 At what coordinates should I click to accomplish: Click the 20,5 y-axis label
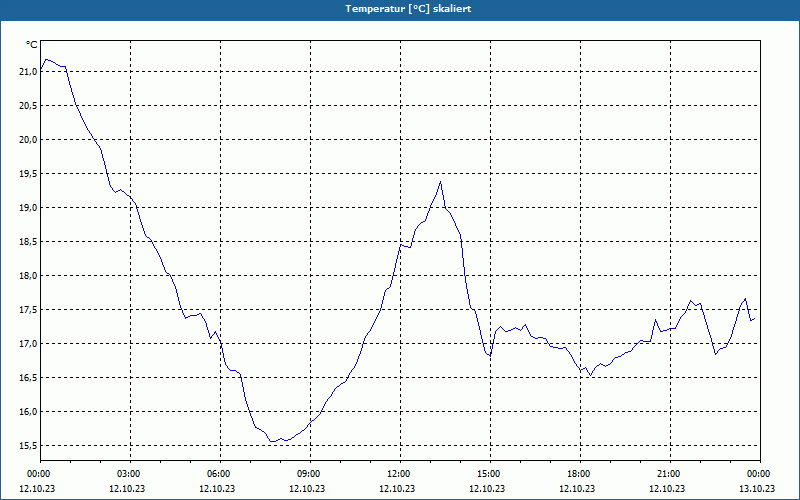(x=28, y=106)
